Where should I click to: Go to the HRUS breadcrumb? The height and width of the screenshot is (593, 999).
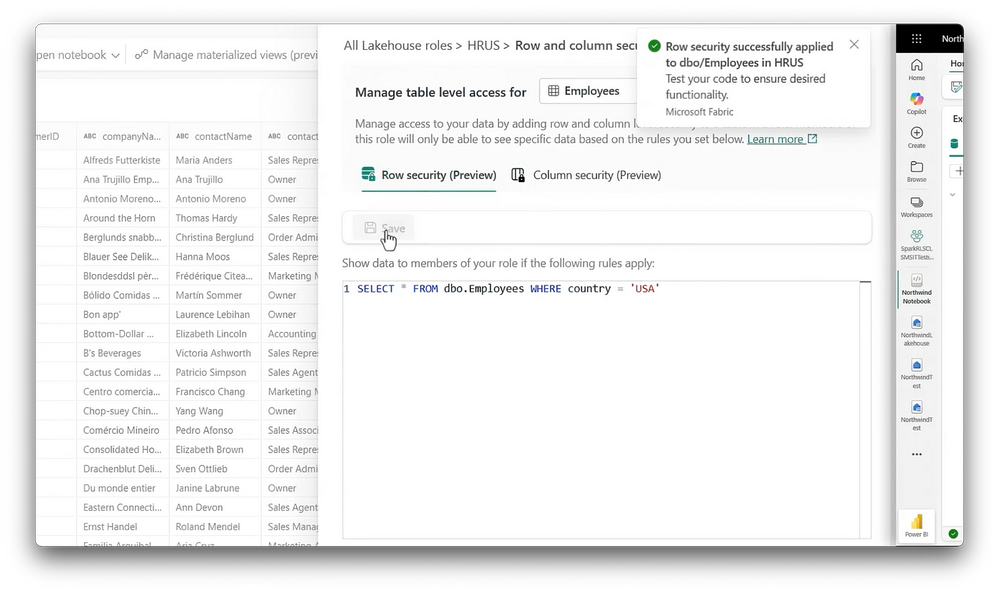(483, 45)
